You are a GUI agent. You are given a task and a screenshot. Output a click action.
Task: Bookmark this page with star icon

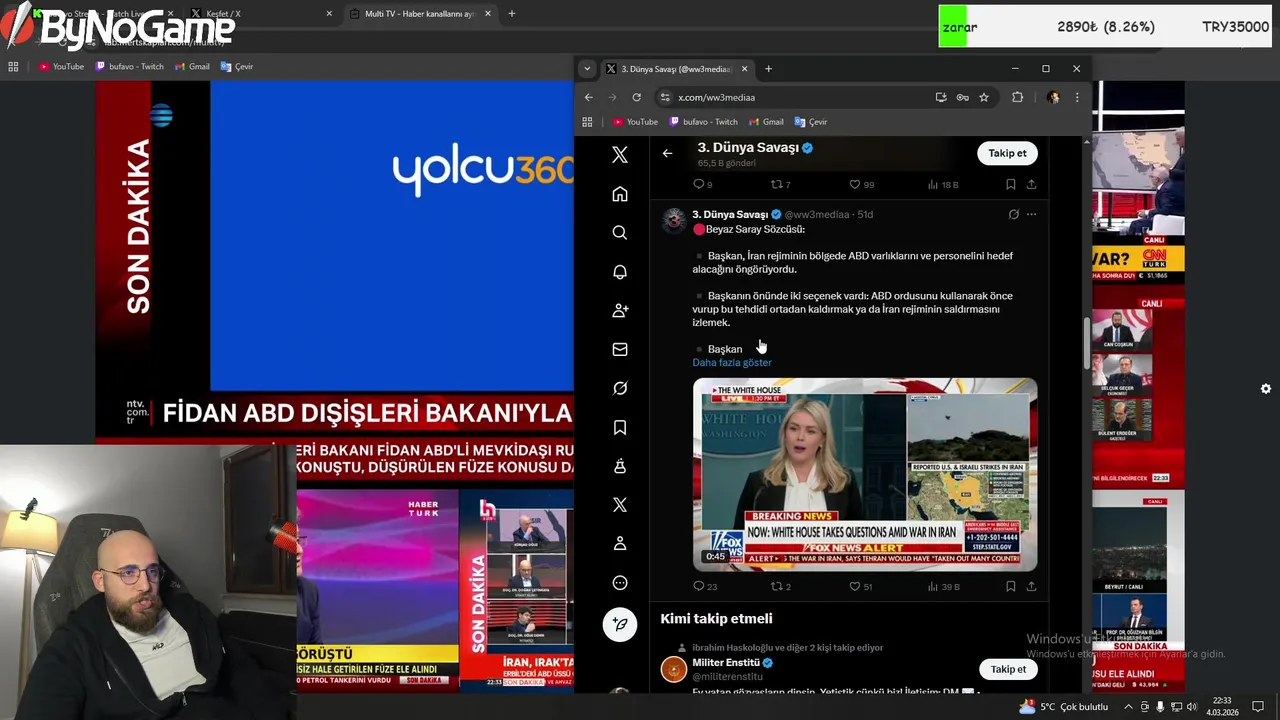(x=984, y=97)
